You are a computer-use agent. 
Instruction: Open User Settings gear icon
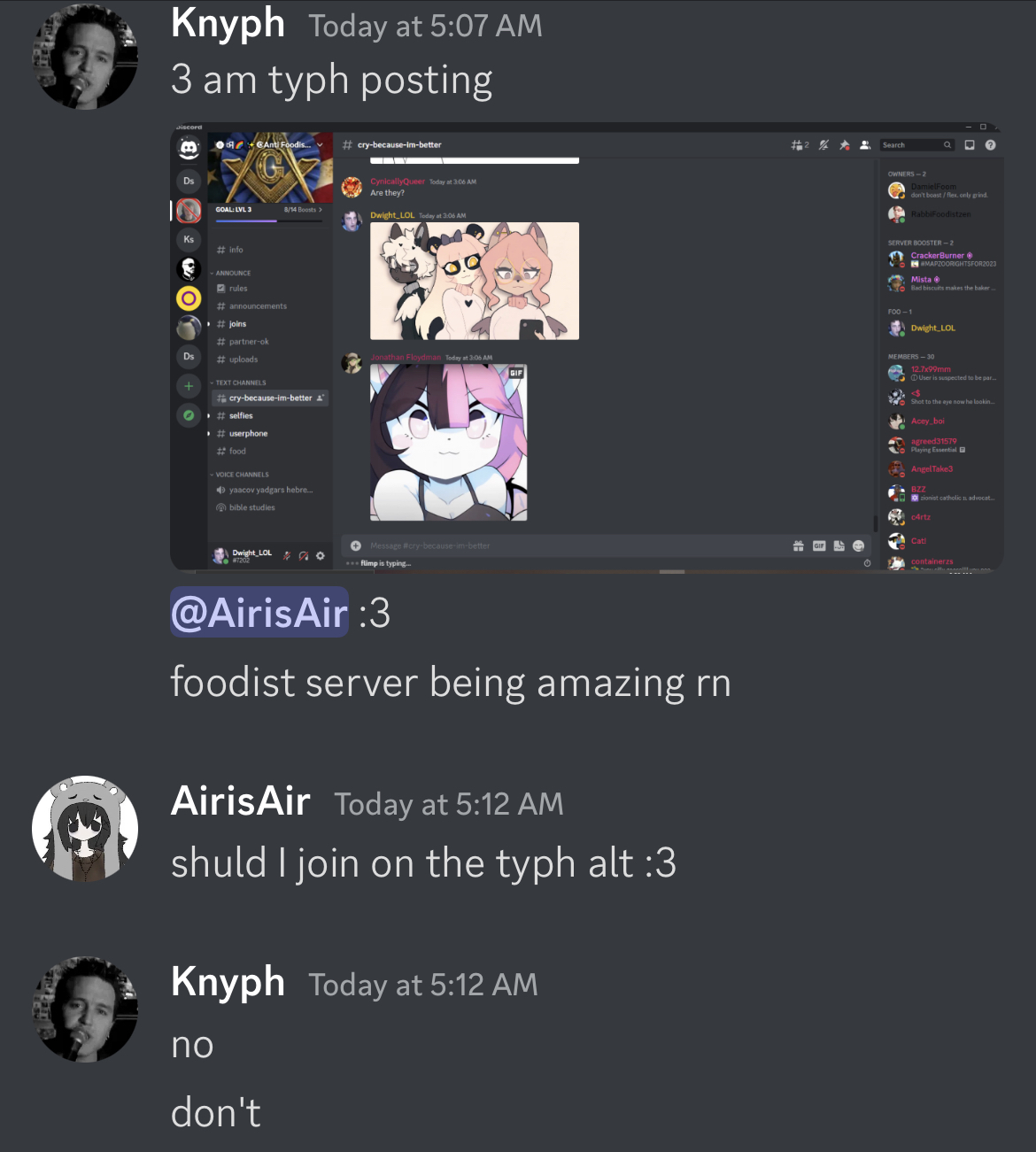click(x=321, y=556)
